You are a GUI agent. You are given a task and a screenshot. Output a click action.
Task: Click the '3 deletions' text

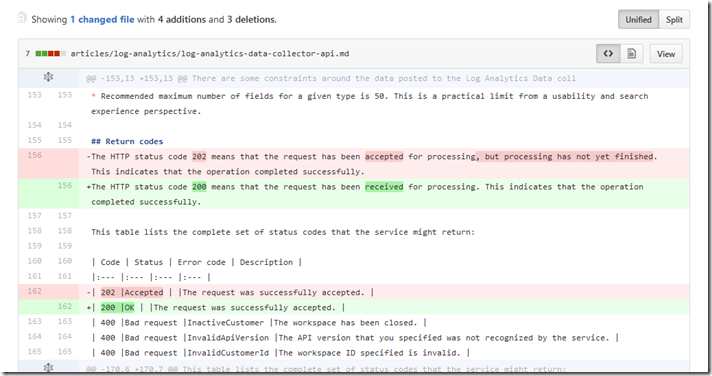coord(251,20)
